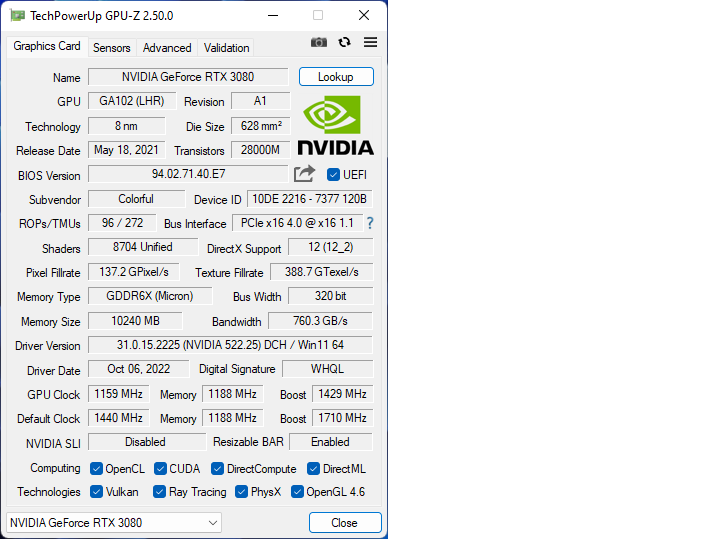Viewport: 717px width, 539px height.
Task: Toggle the DirectML checkbox
Action: (x=313, y=469)
